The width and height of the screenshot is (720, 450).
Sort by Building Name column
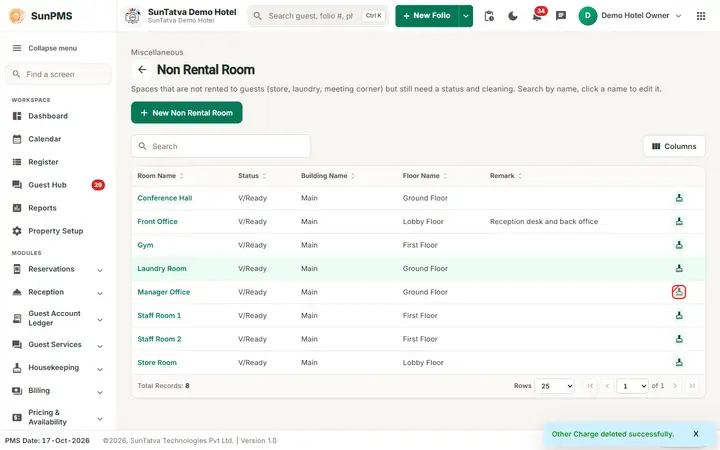click(x=328, y=176)
